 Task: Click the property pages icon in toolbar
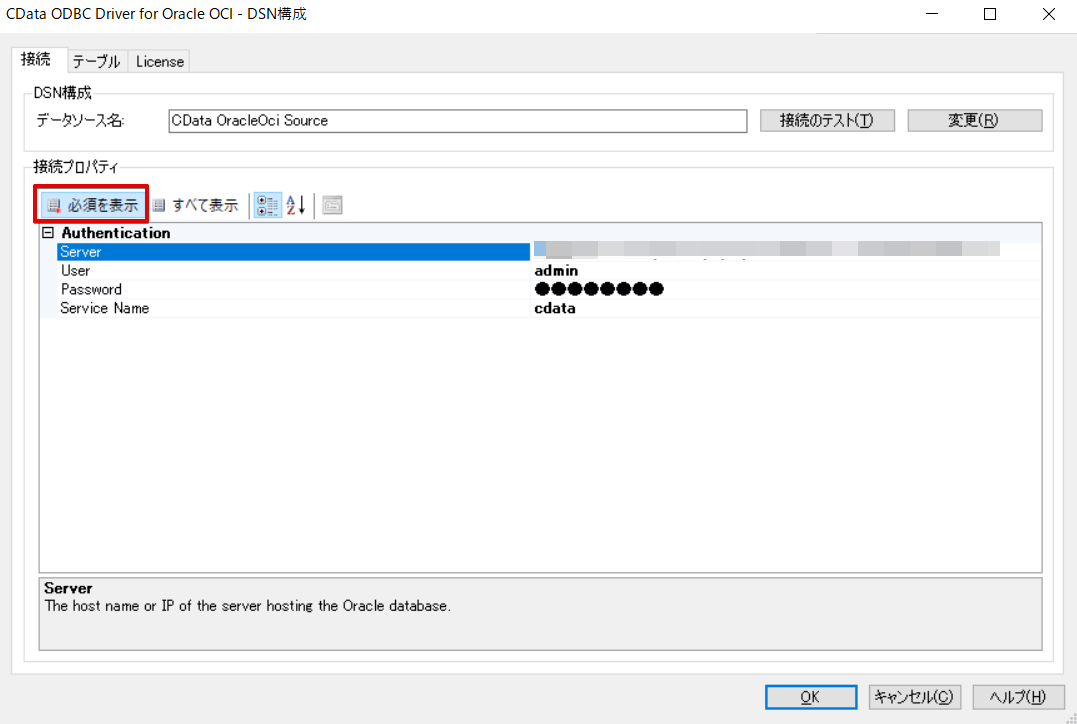(332, 205)
